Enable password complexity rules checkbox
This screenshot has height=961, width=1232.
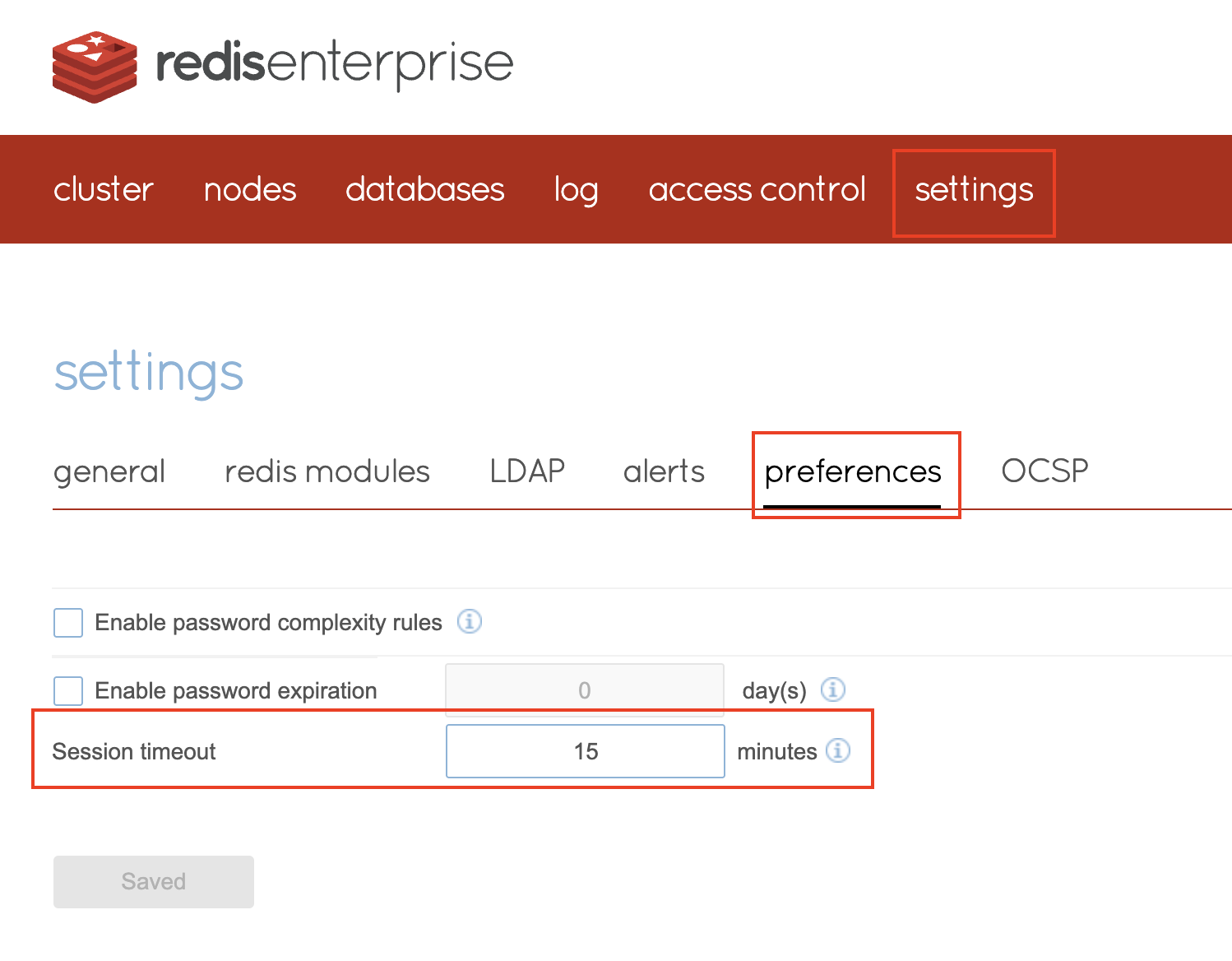pos(68,623)
